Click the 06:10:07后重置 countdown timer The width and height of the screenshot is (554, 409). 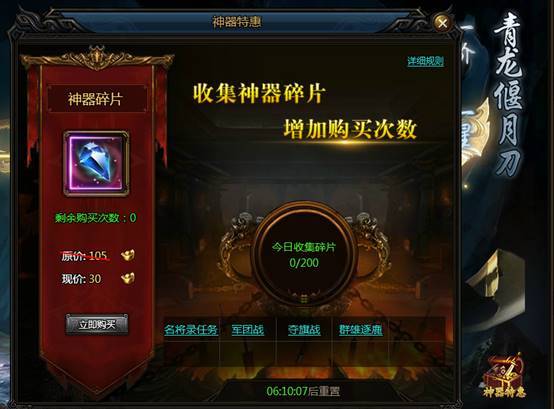303,391
